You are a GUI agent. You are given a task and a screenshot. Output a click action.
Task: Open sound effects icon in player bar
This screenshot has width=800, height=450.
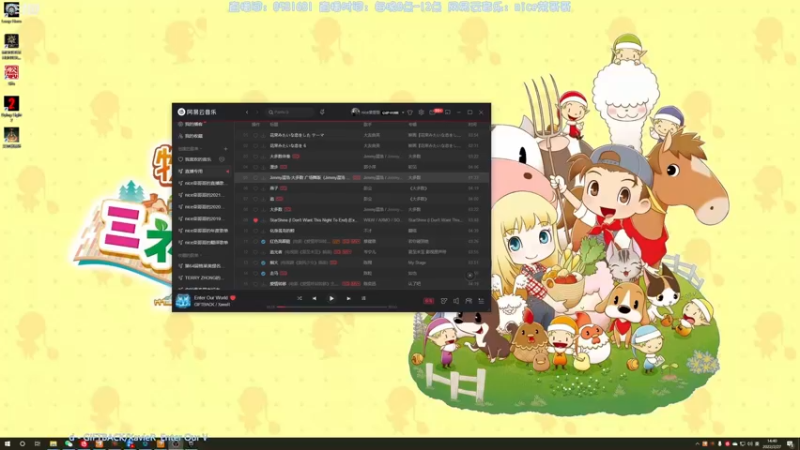444,301
